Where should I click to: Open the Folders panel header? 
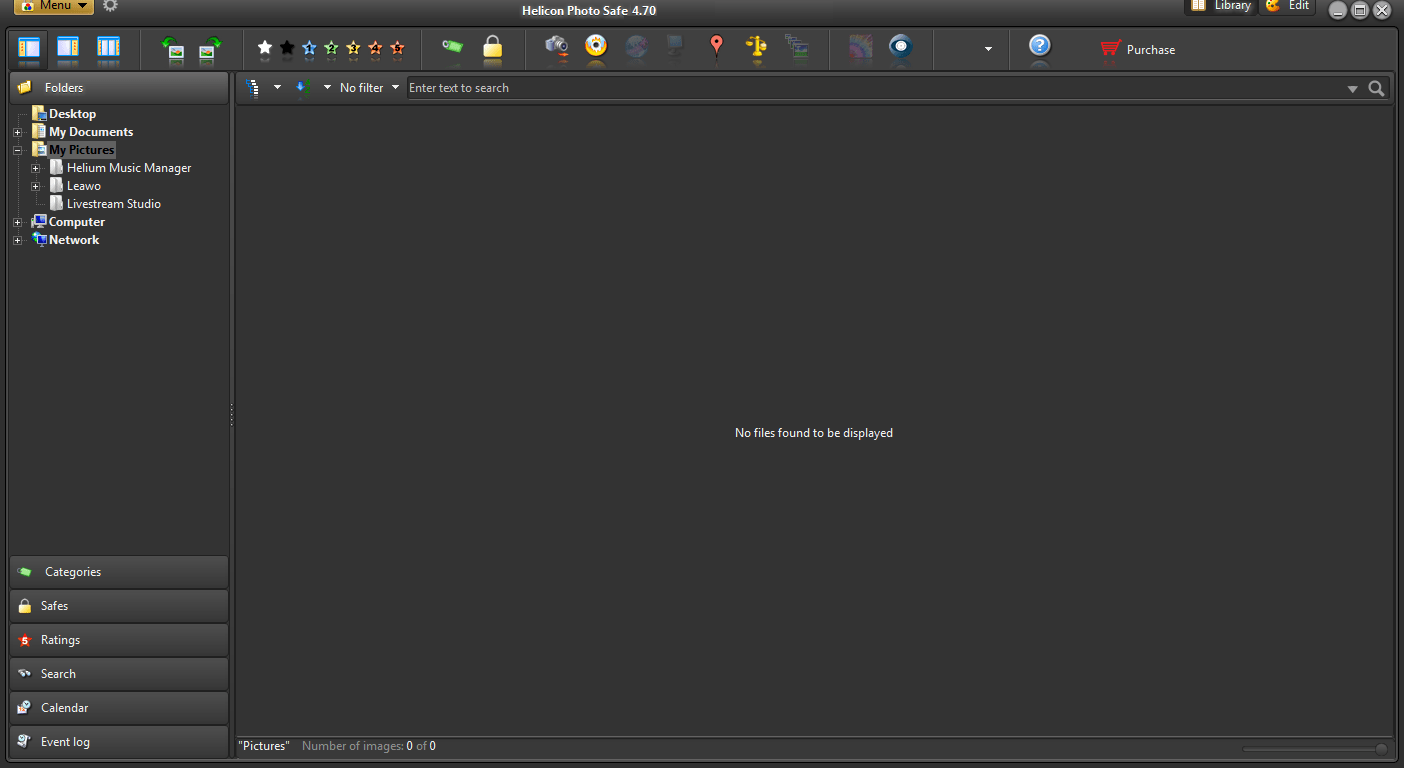click(x=119, y=88)
